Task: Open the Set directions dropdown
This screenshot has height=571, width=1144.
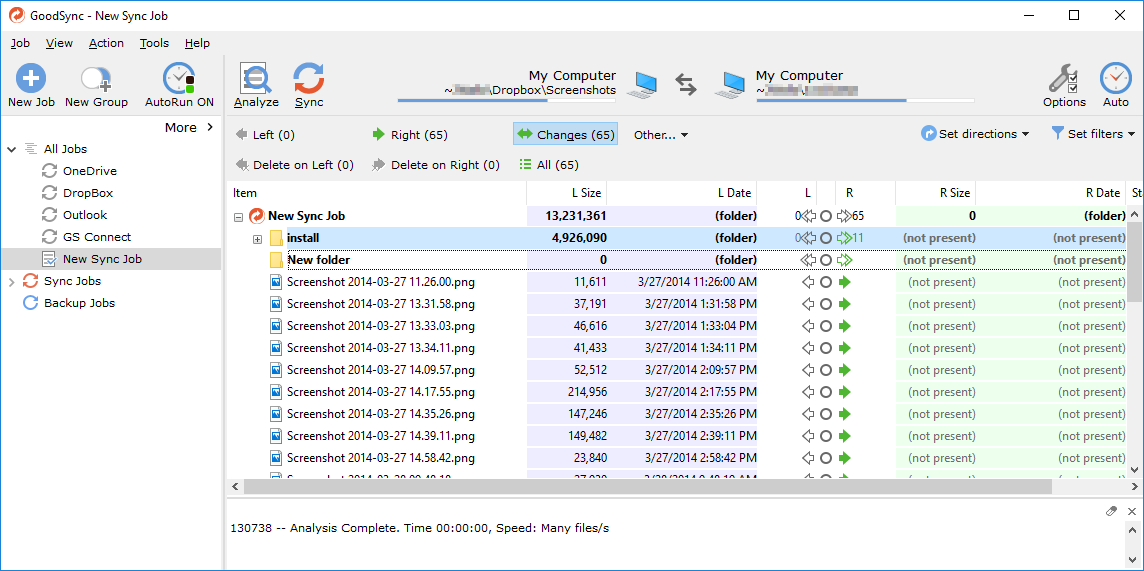Action: pos(975,134)
